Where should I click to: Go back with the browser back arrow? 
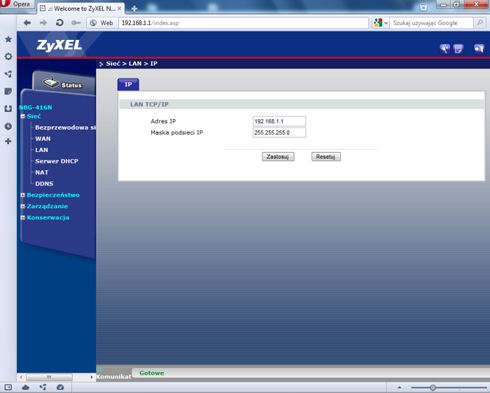pos(27,23)
